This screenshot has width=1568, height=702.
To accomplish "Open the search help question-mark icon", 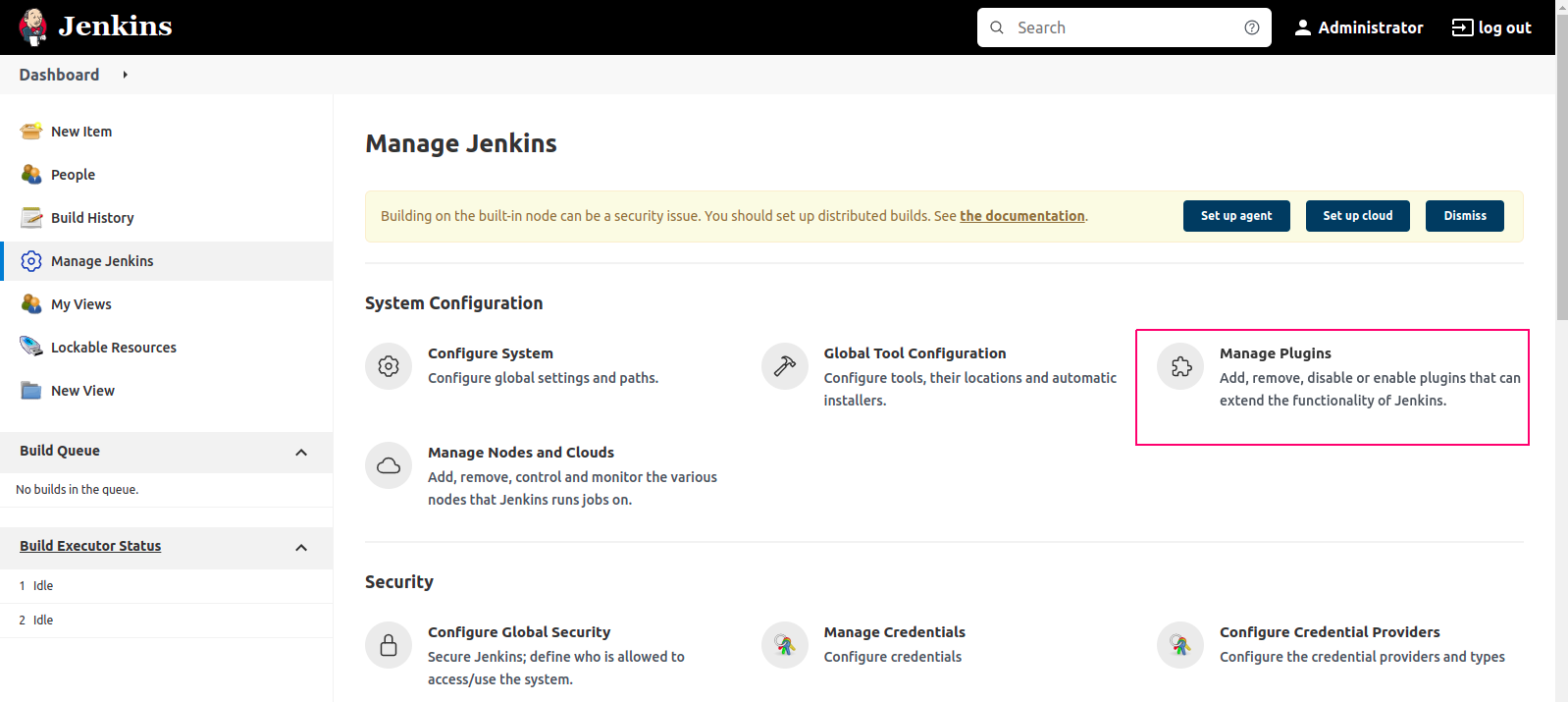I will click(x=1252, y=27).
